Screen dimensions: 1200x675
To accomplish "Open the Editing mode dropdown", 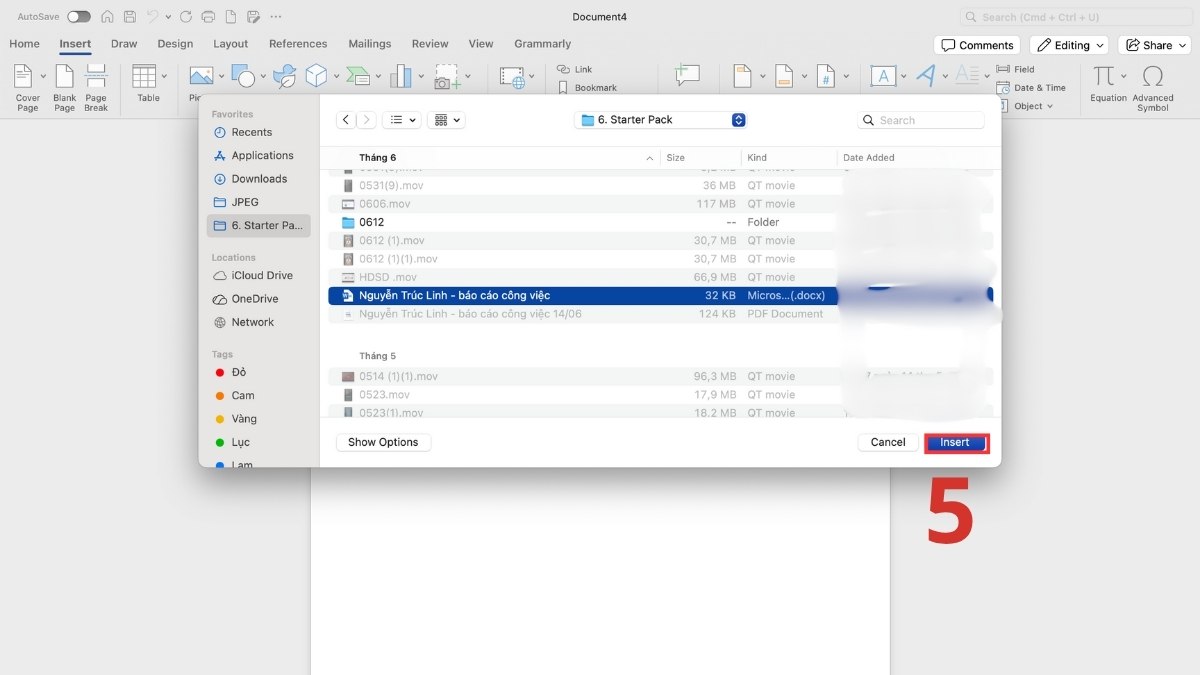I will [1069, 44].
